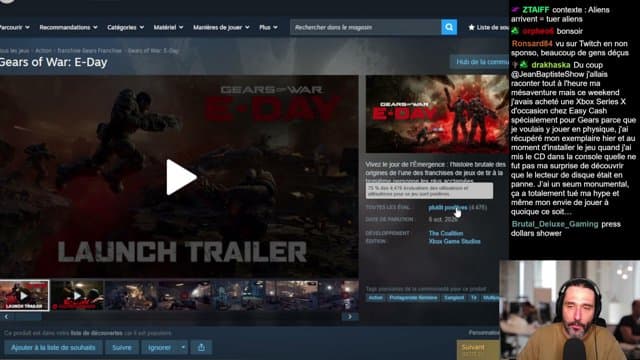Select the Protagoniste féminine tag
The width and height of the screenshot is (640, 360).
tap(413, 298)
